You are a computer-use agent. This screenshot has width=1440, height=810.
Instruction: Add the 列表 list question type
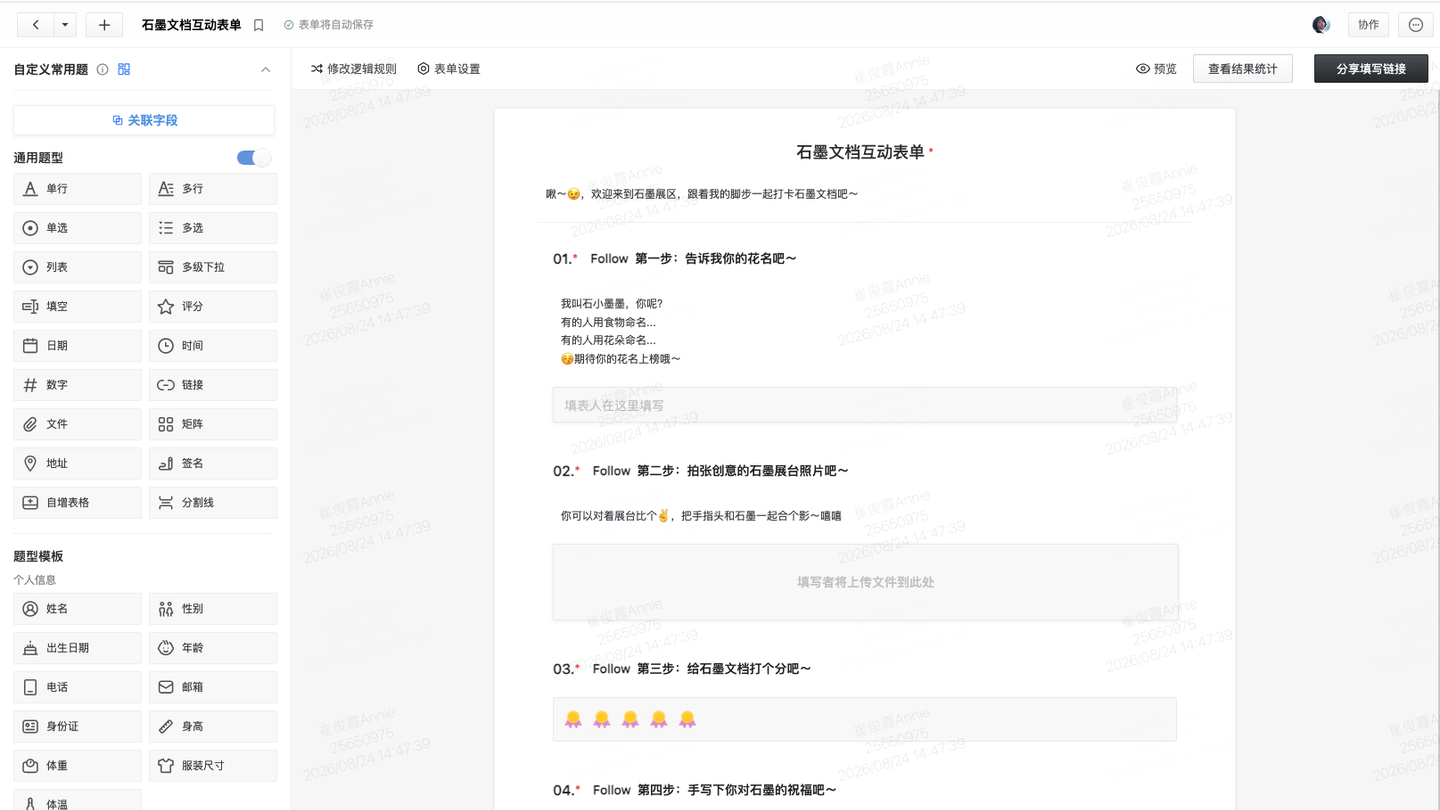(77, 267)
